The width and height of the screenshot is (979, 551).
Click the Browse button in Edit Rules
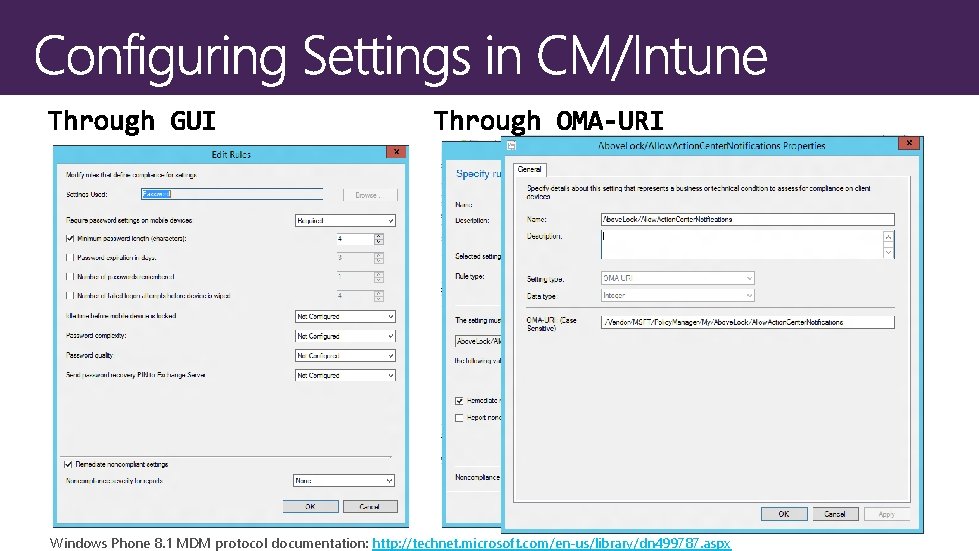(370, 195)
